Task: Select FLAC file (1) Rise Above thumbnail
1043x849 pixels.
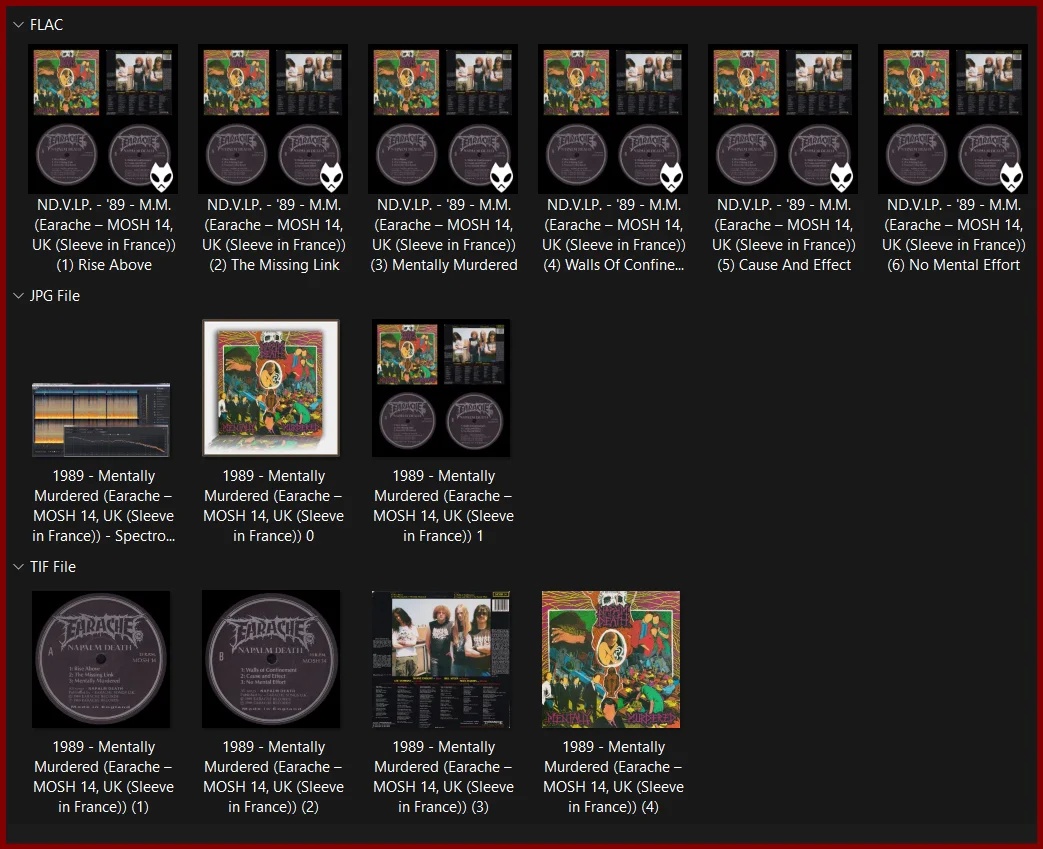Action: (103, 119)
